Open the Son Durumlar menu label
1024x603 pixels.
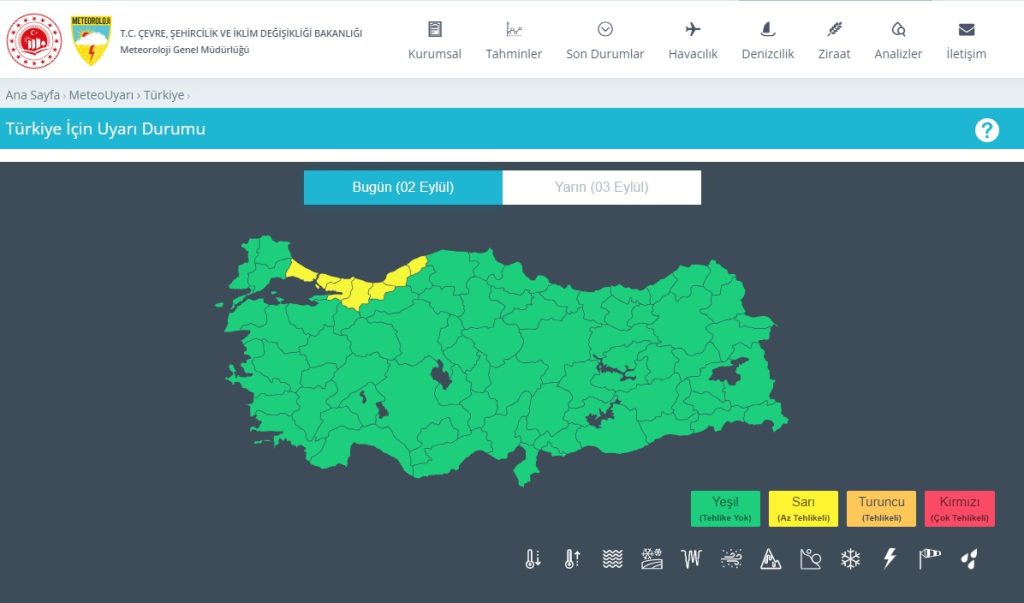[x=605, y=54]
